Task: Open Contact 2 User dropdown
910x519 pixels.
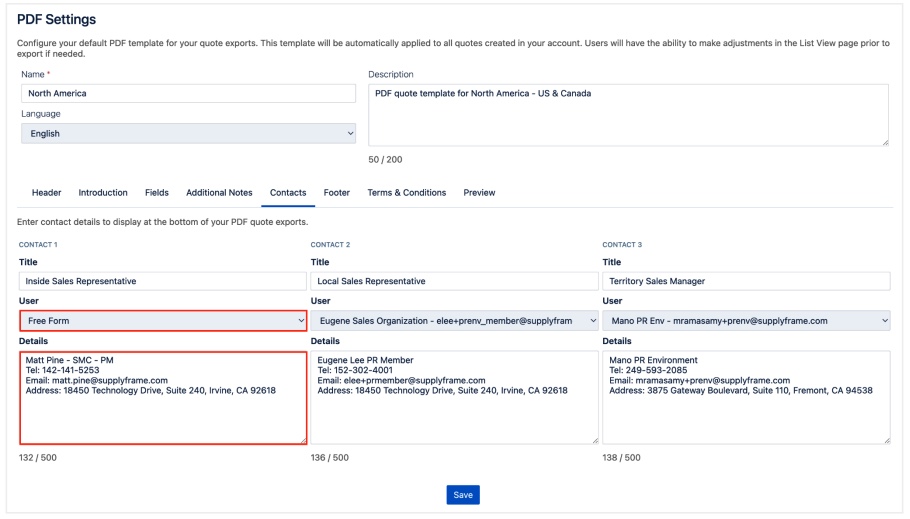Action: 454,321
